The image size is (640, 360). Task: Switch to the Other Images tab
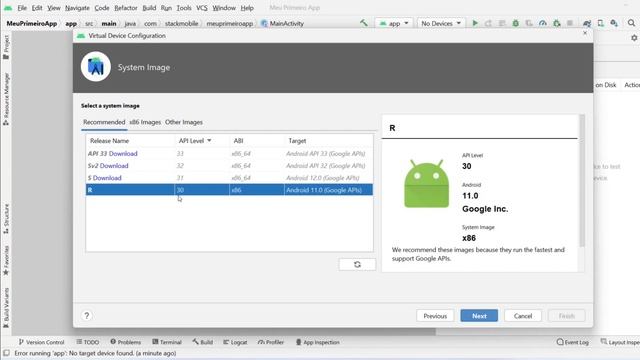[x=184, y=122]
